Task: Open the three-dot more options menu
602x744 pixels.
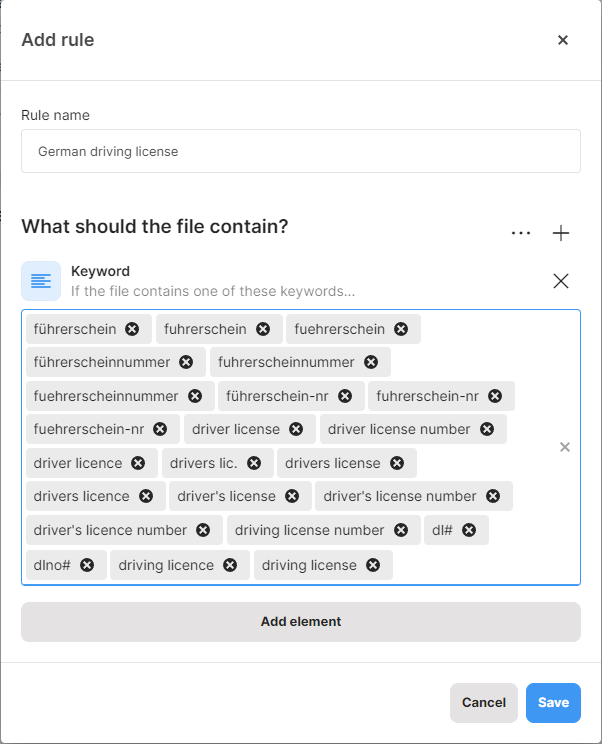Action: (x=521, y=233)
